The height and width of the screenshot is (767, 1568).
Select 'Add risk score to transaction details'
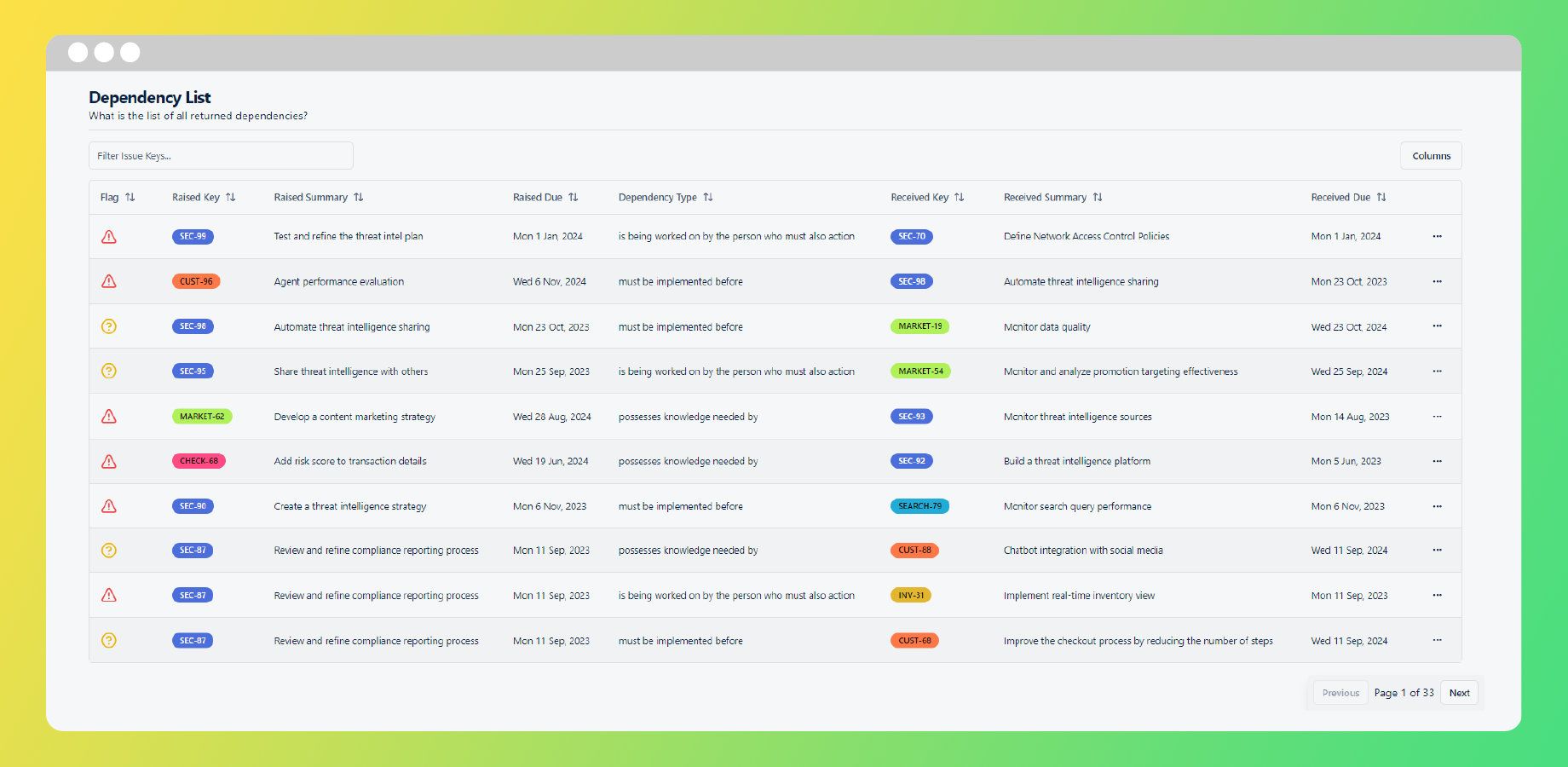coord(350,461)
